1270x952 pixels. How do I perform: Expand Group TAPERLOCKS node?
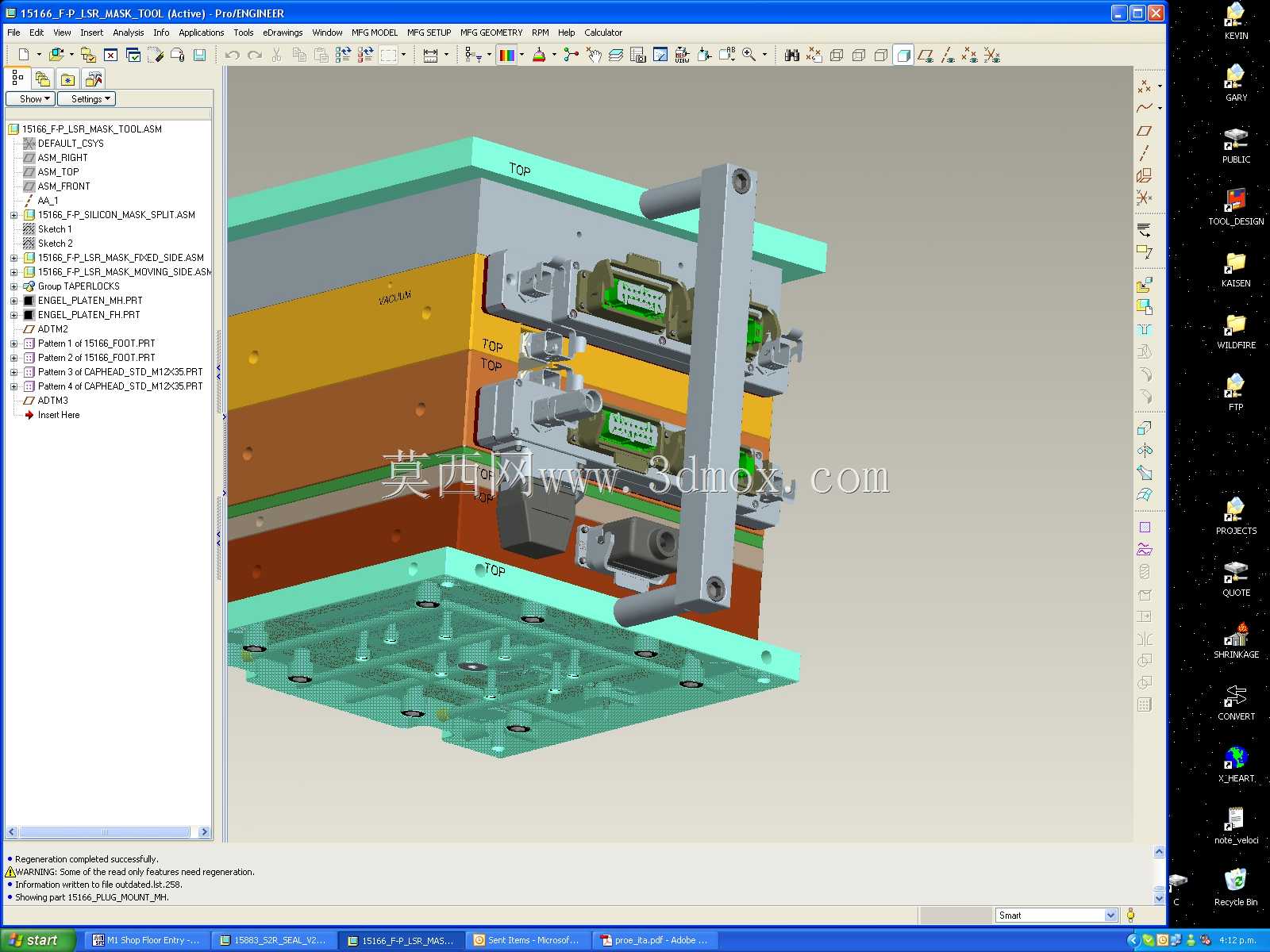(x=13, y=286)
